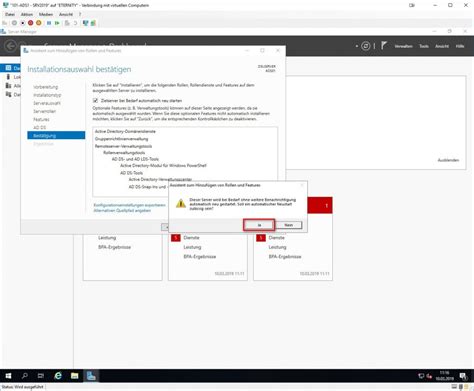Select the Installationstyp wizard step
Screen dimensions: 474x391
pyautogui.click(x=47, y=95)
